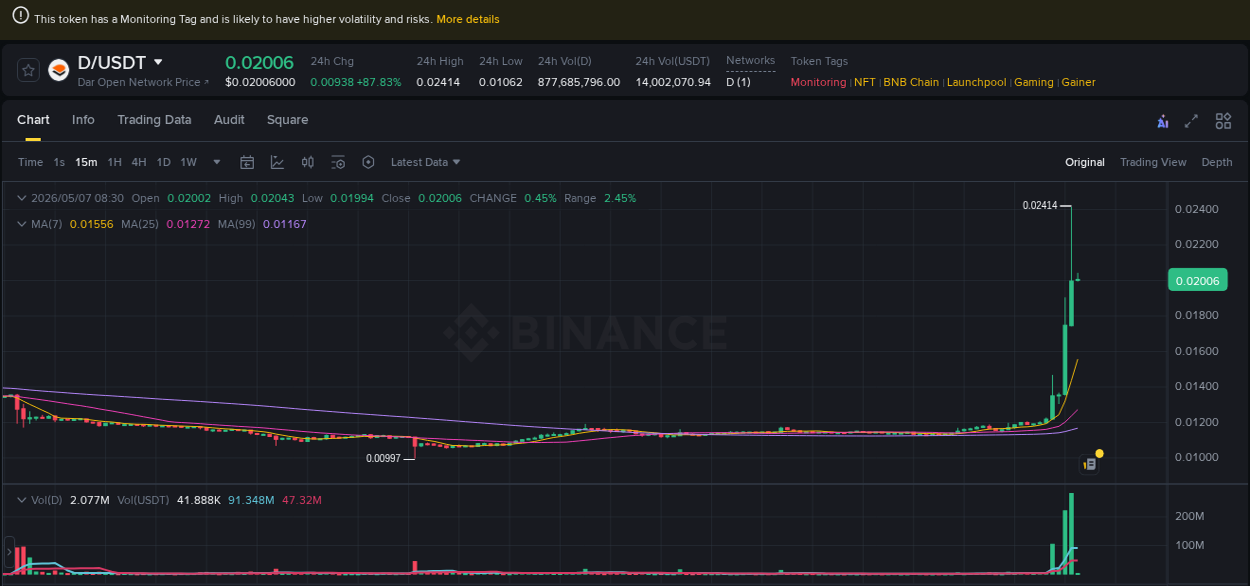
Task: Select the 1W time interval
Action: pyautogui.click(x=188, y=162)
